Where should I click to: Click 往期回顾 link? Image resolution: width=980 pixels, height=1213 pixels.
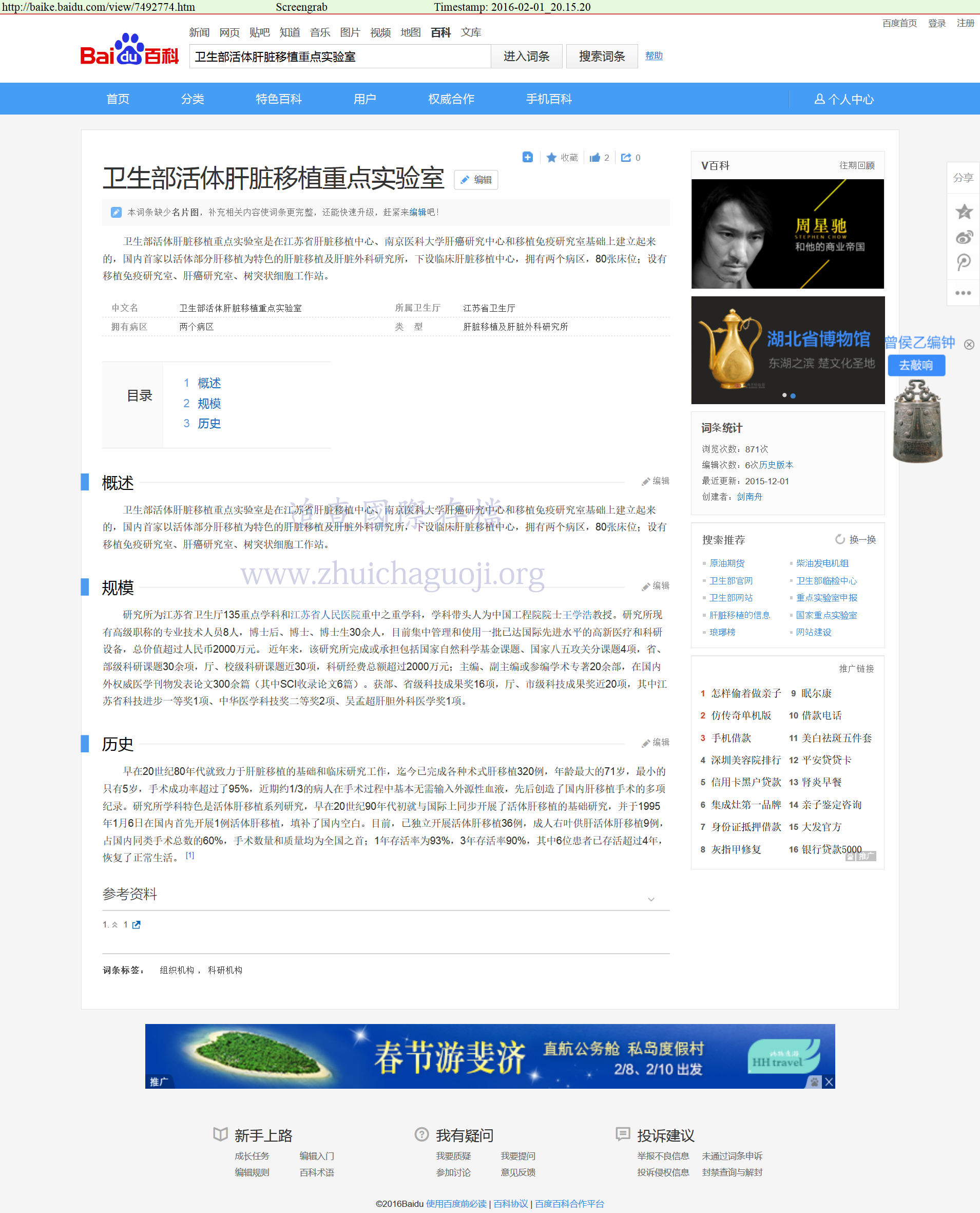(x=856, y=165)
